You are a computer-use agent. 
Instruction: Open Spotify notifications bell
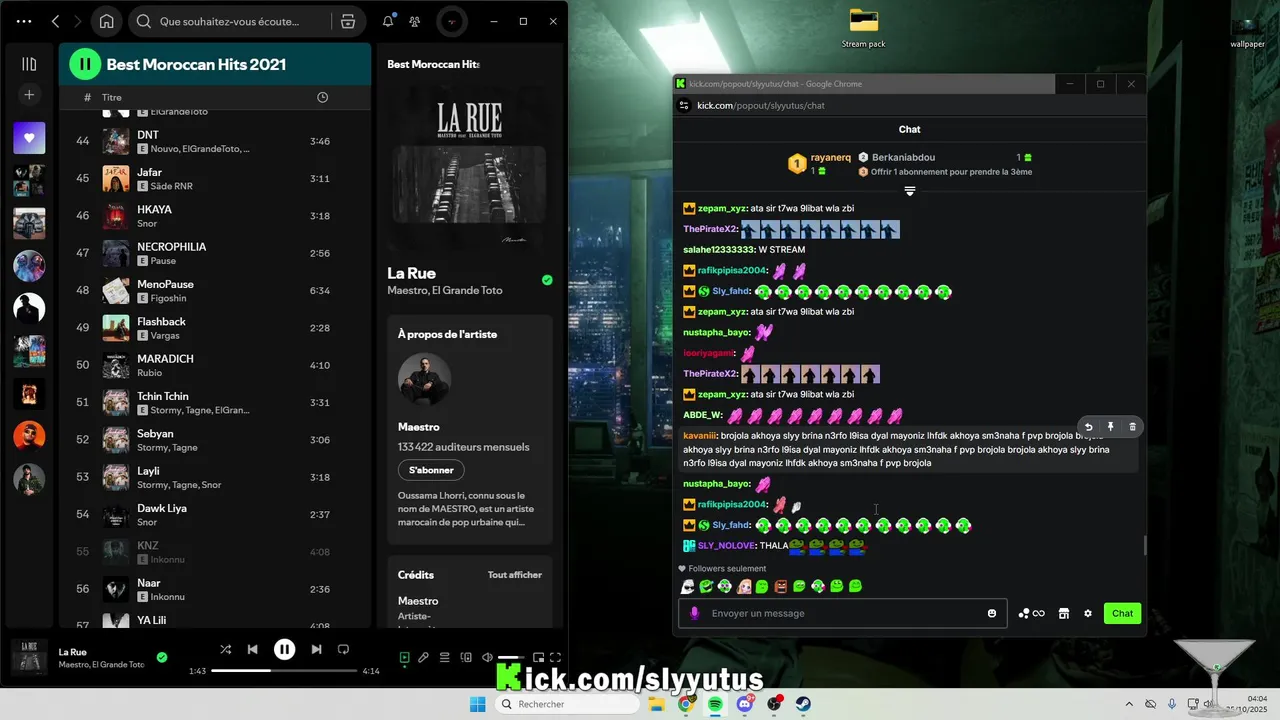[x=388, y=21]
